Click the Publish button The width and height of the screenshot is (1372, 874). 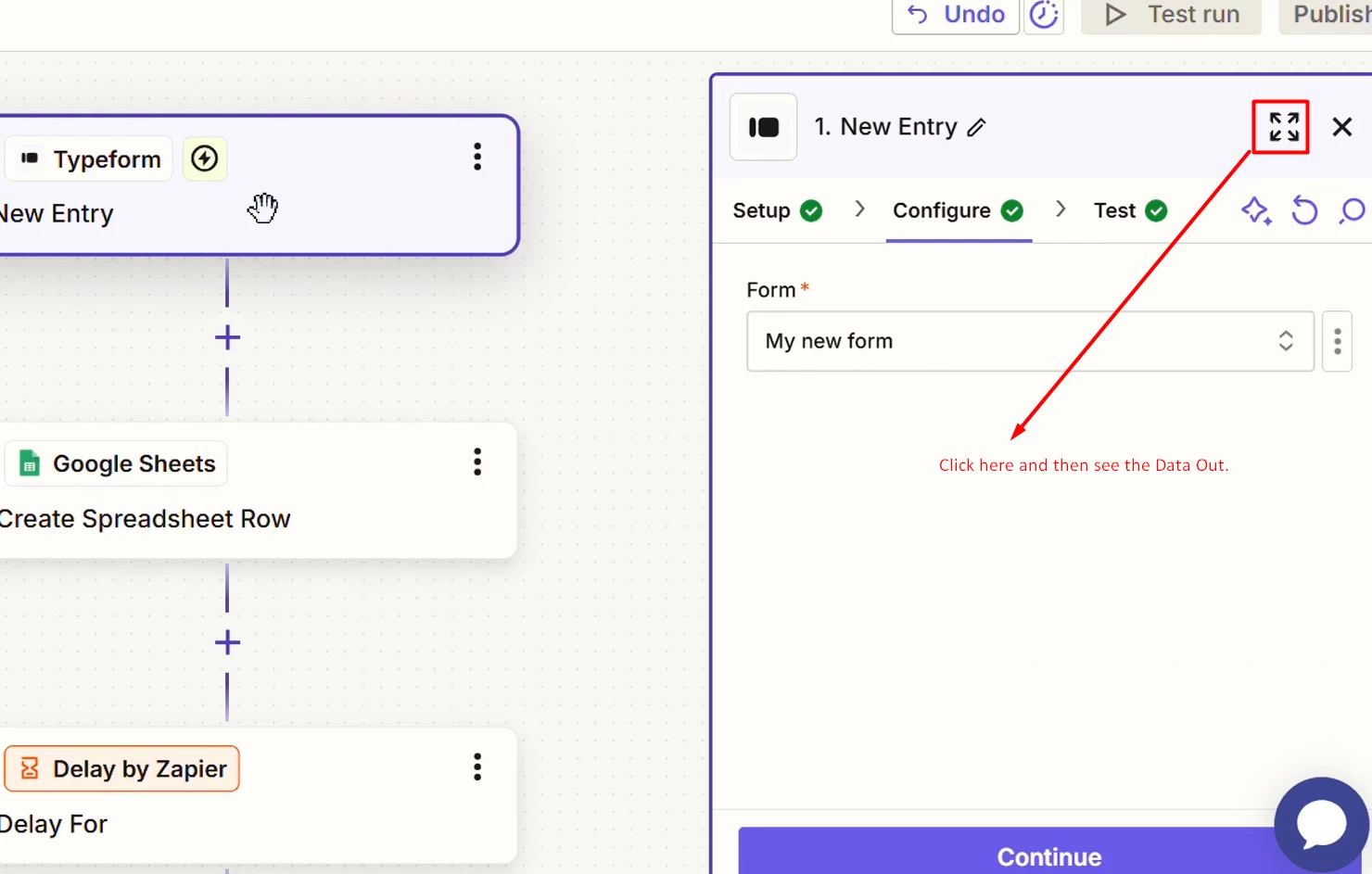pyautogui.click(x=1328, y=15)
